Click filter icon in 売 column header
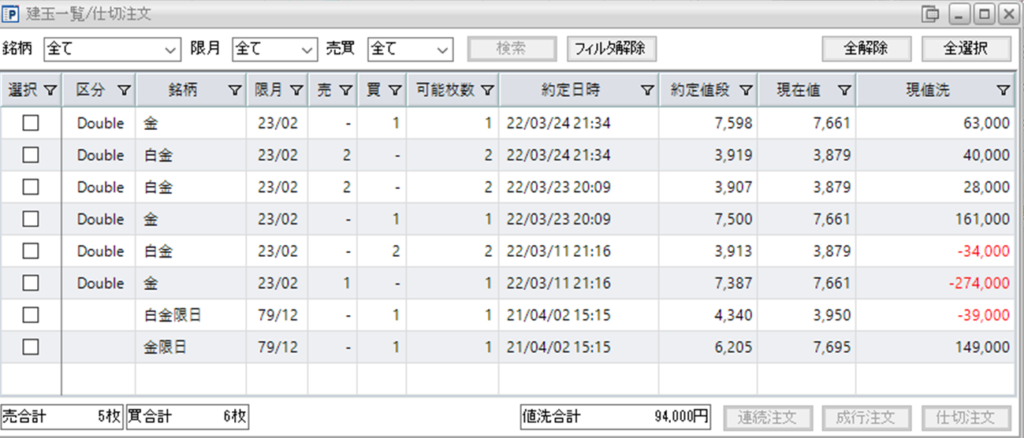Viewport: 1024px width, 438px height. pyautogui.click(x=345, y=91)
